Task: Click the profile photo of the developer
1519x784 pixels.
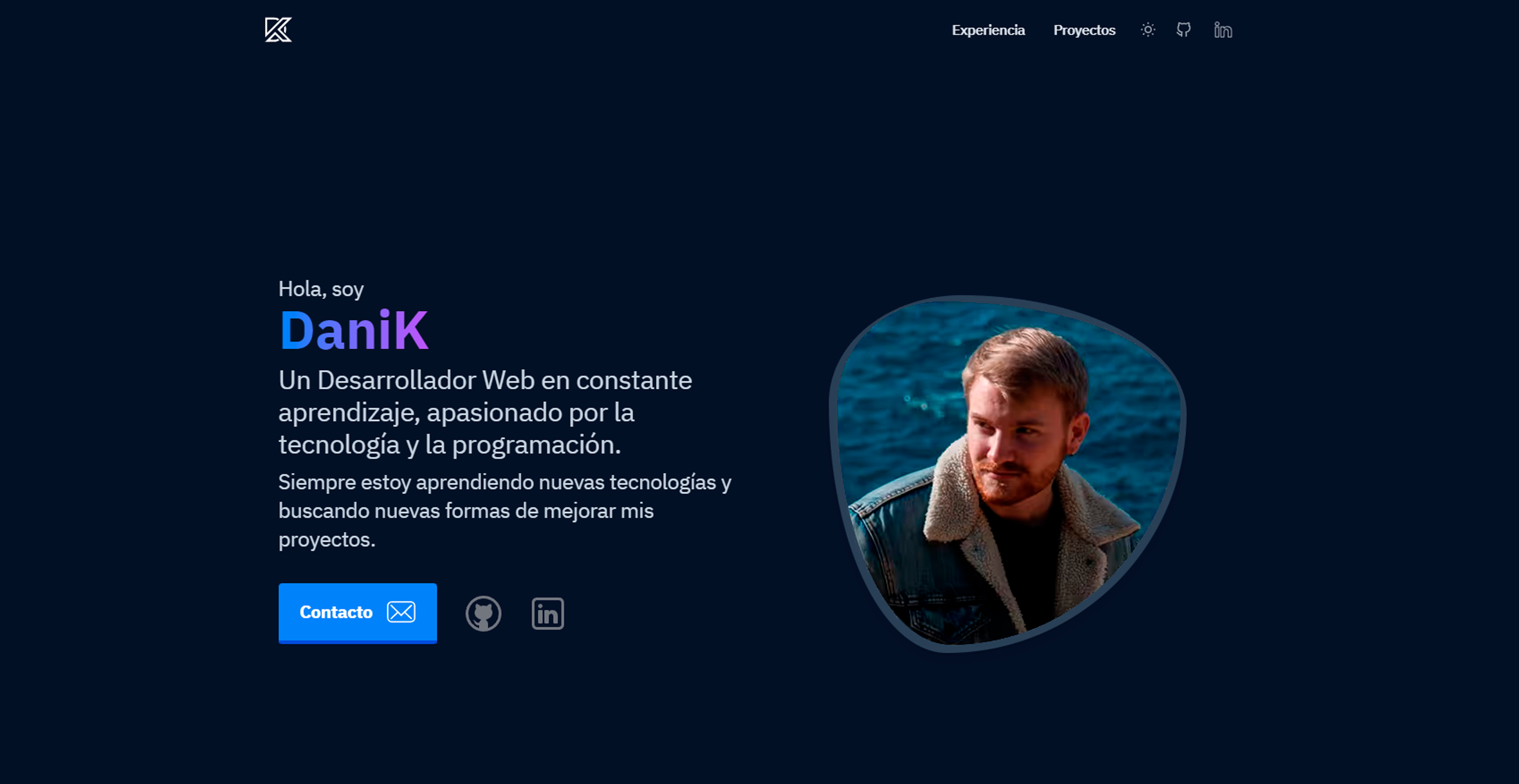Action: [x=1008, y=472]
